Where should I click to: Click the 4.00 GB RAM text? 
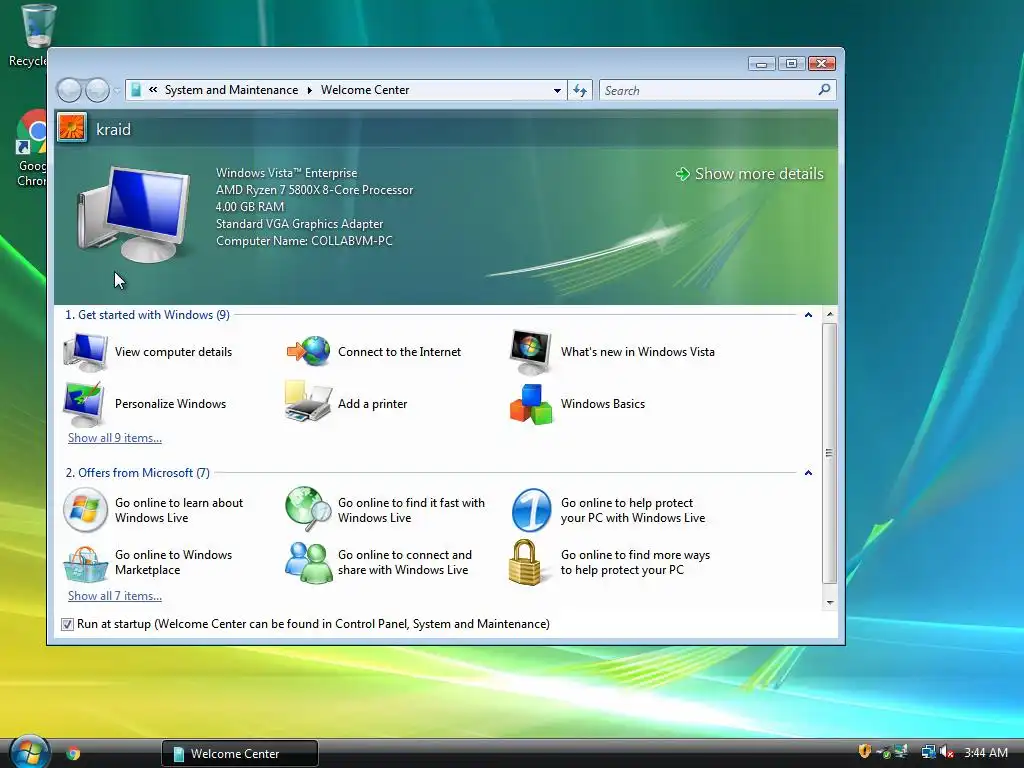[x=250, y=207]
